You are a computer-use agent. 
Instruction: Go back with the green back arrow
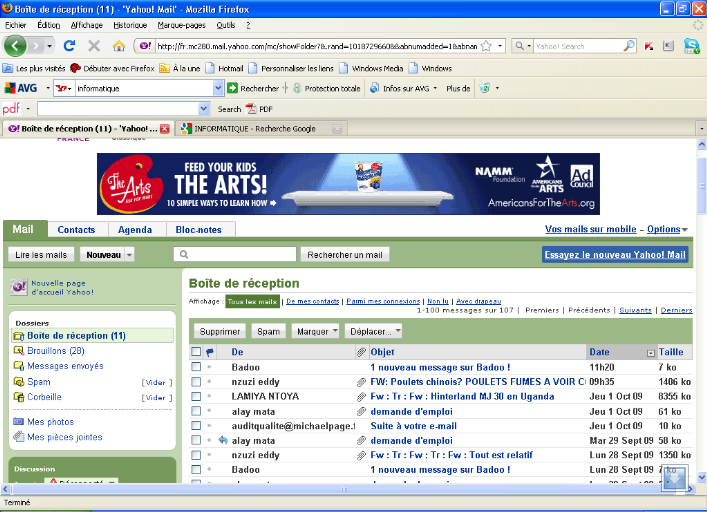click(x=15, y=46)
